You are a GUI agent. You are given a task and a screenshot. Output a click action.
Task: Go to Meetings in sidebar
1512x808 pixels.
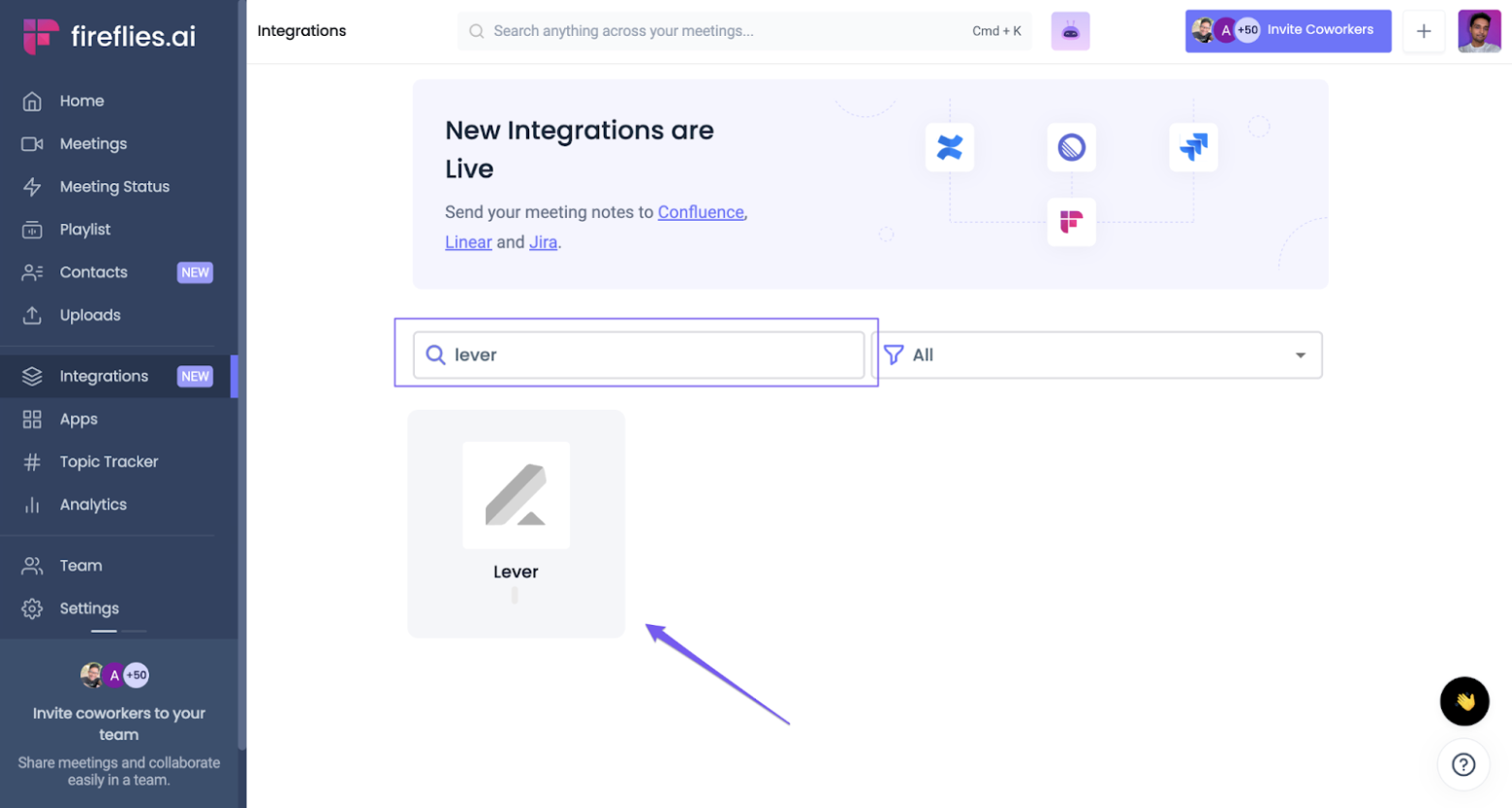(116, 143)
